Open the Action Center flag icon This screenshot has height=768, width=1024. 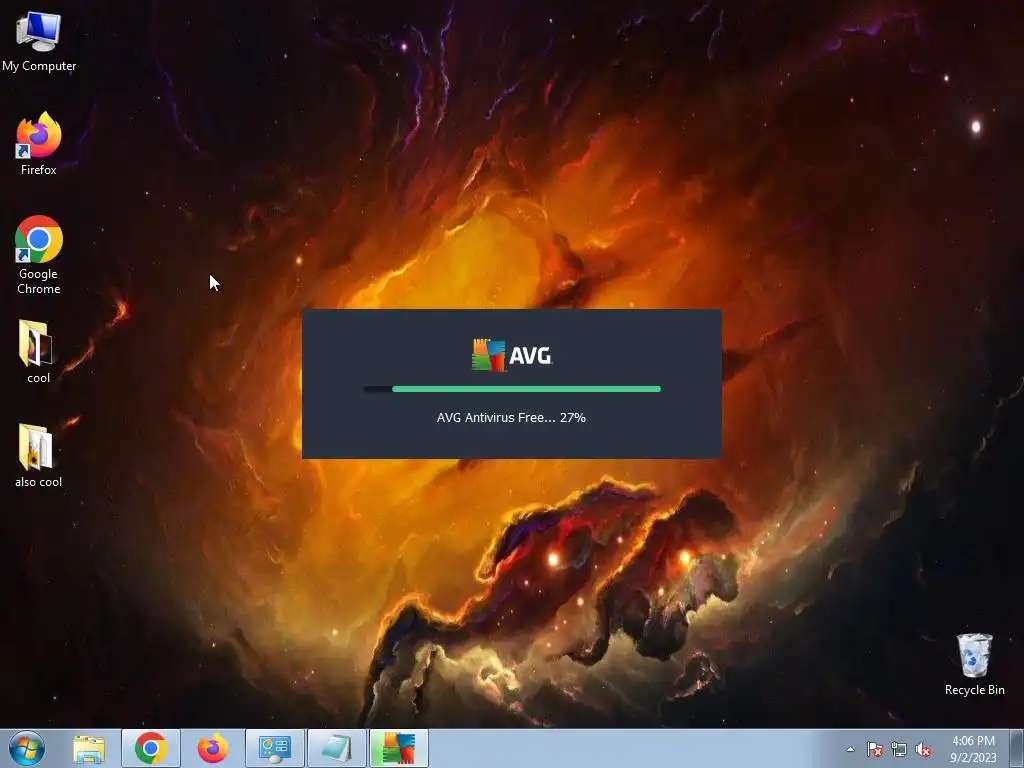tap(875, 749)
